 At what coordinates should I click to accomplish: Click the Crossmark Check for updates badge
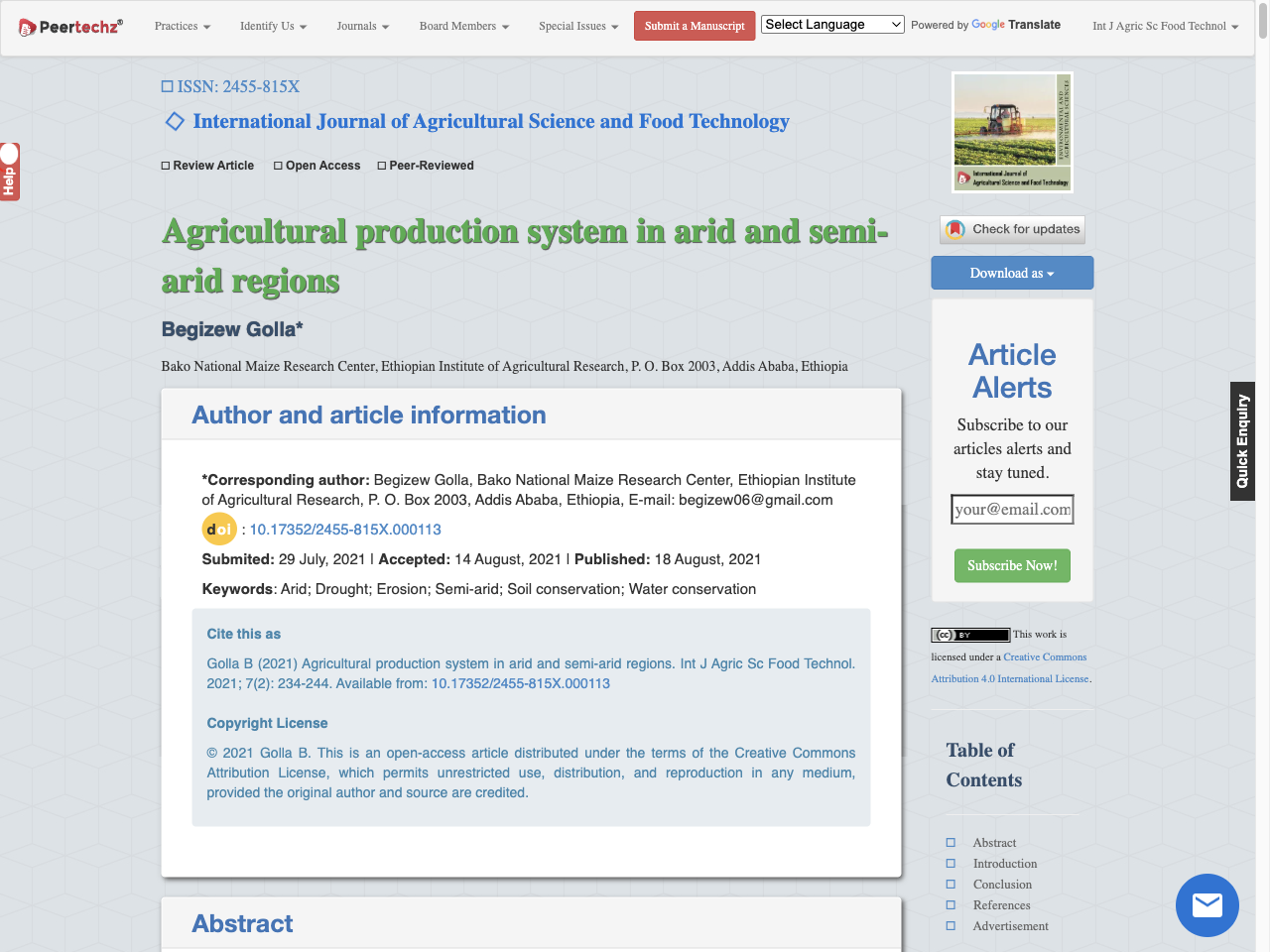tap(1011, 229)
